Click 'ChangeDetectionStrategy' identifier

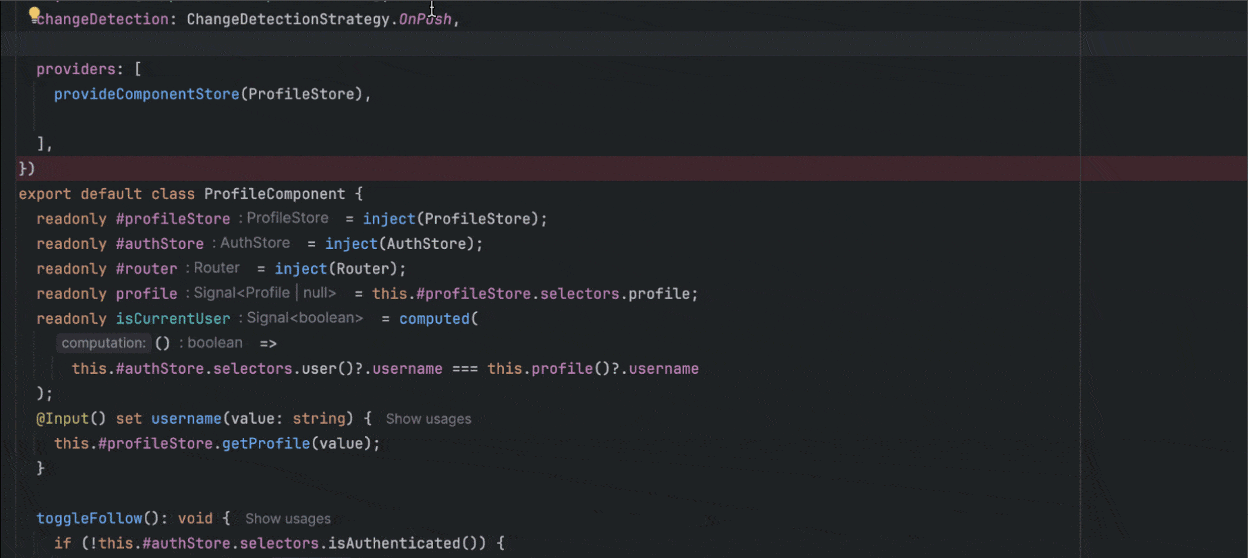[x=286, y=19]
